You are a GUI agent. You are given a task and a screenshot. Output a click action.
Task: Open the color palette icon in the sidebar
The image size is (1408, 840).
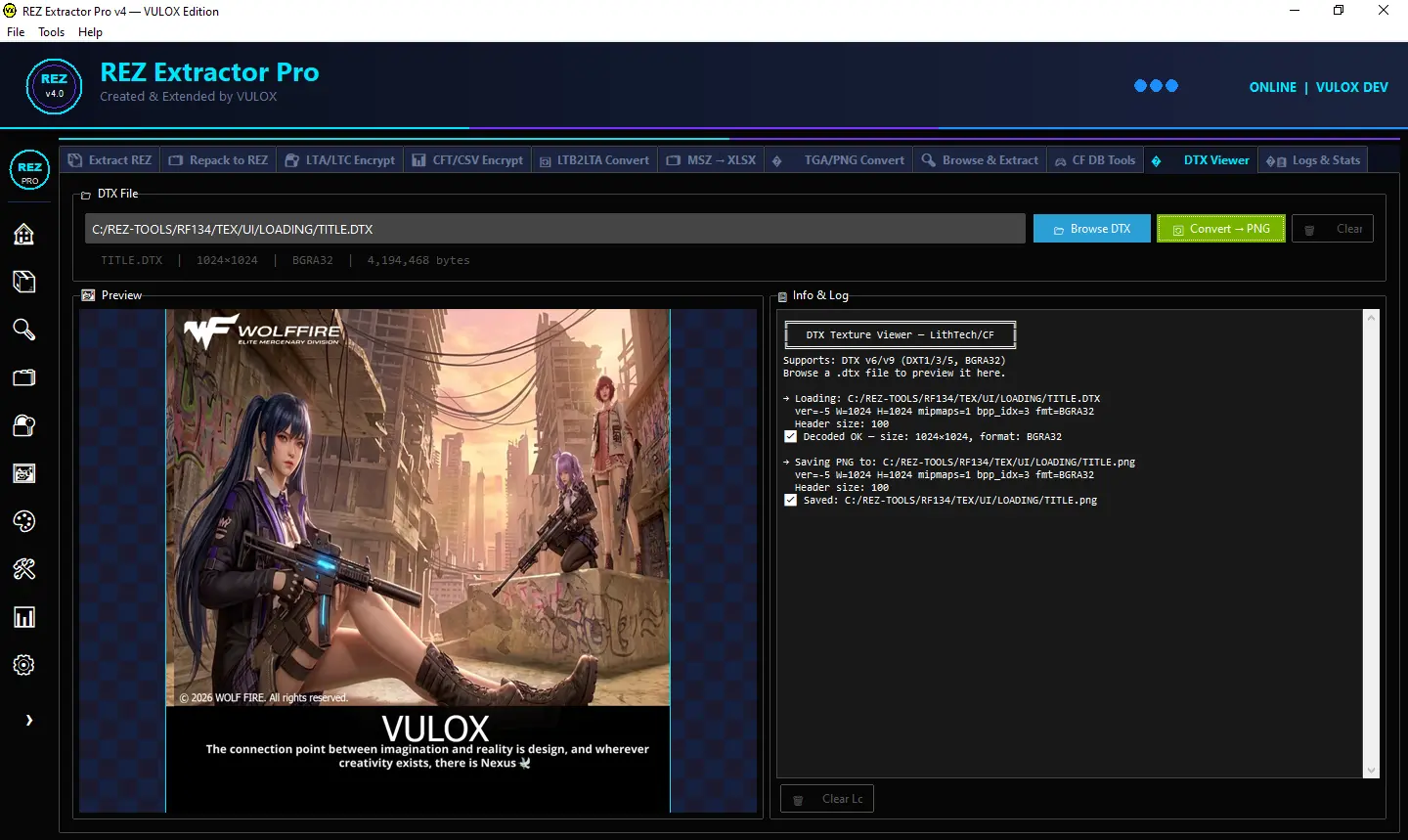[24, 521]
